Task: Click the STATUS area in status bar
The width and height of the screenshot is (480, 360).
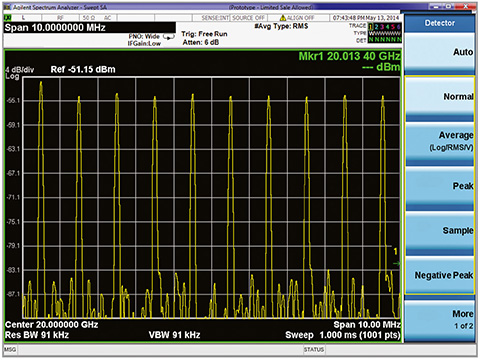Action: click(x=314, y=349)
